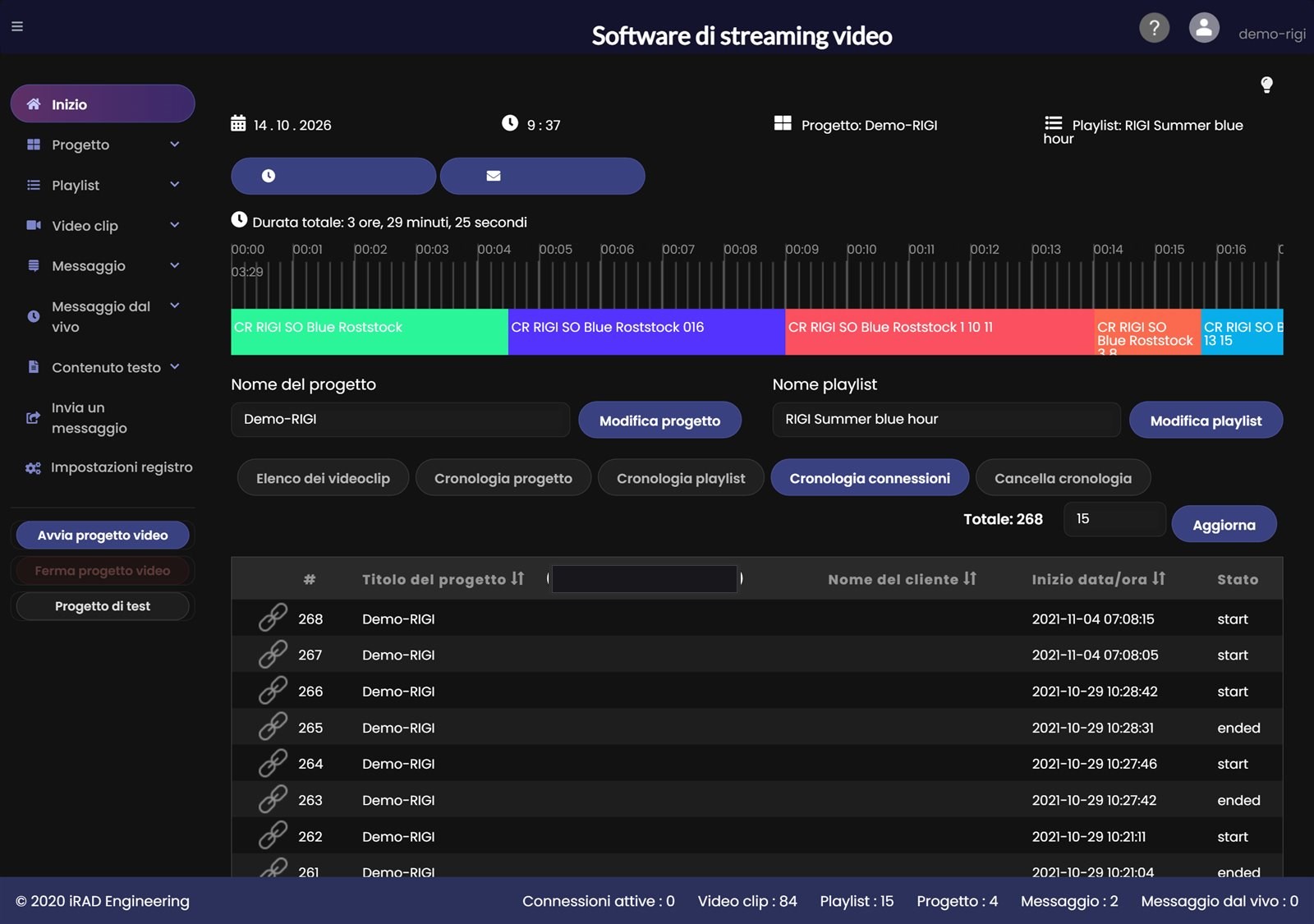This screenshot has height=924, width=1314.
Task: Click the Modifica playlist button
Action: (1206, 420)
